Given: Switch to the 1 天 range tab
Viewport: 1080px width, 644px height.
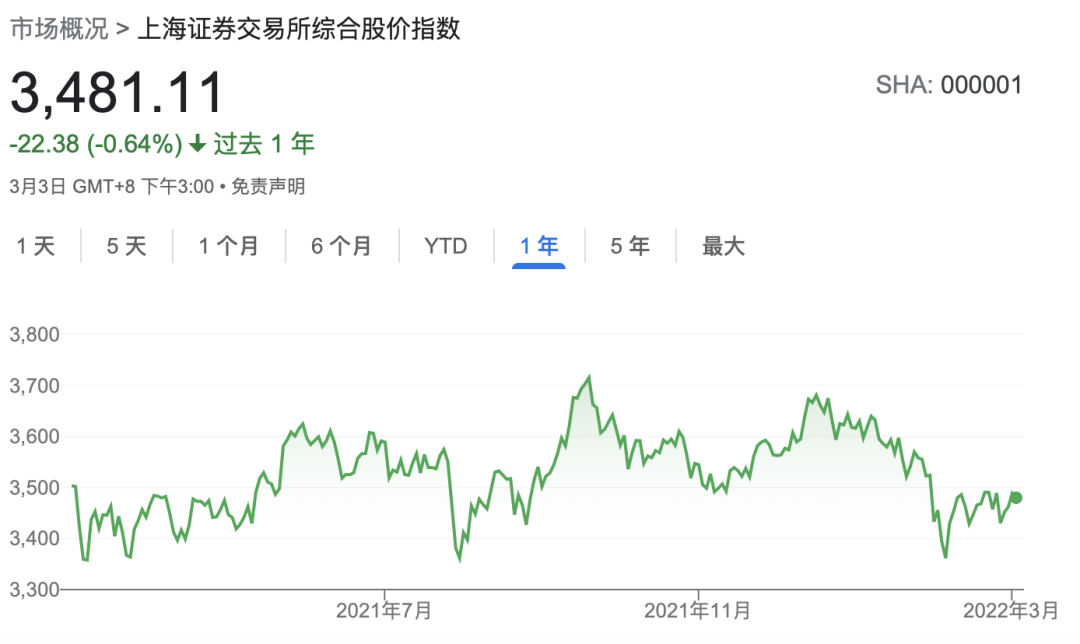Looking at the screenshot, I should click(36, 246).
